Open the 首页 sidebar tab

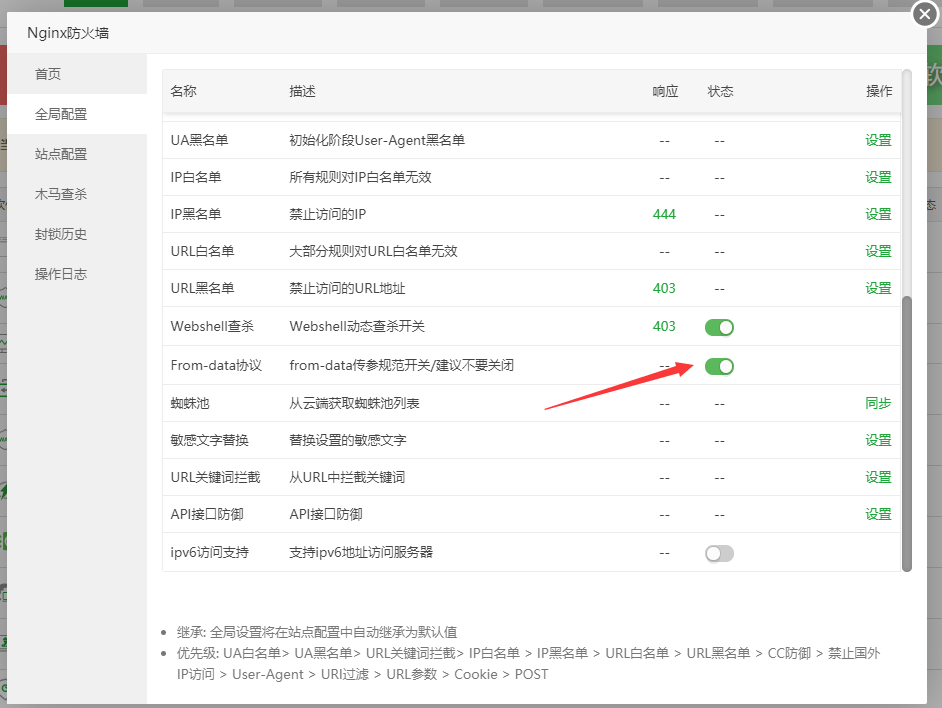pos(77,74)
